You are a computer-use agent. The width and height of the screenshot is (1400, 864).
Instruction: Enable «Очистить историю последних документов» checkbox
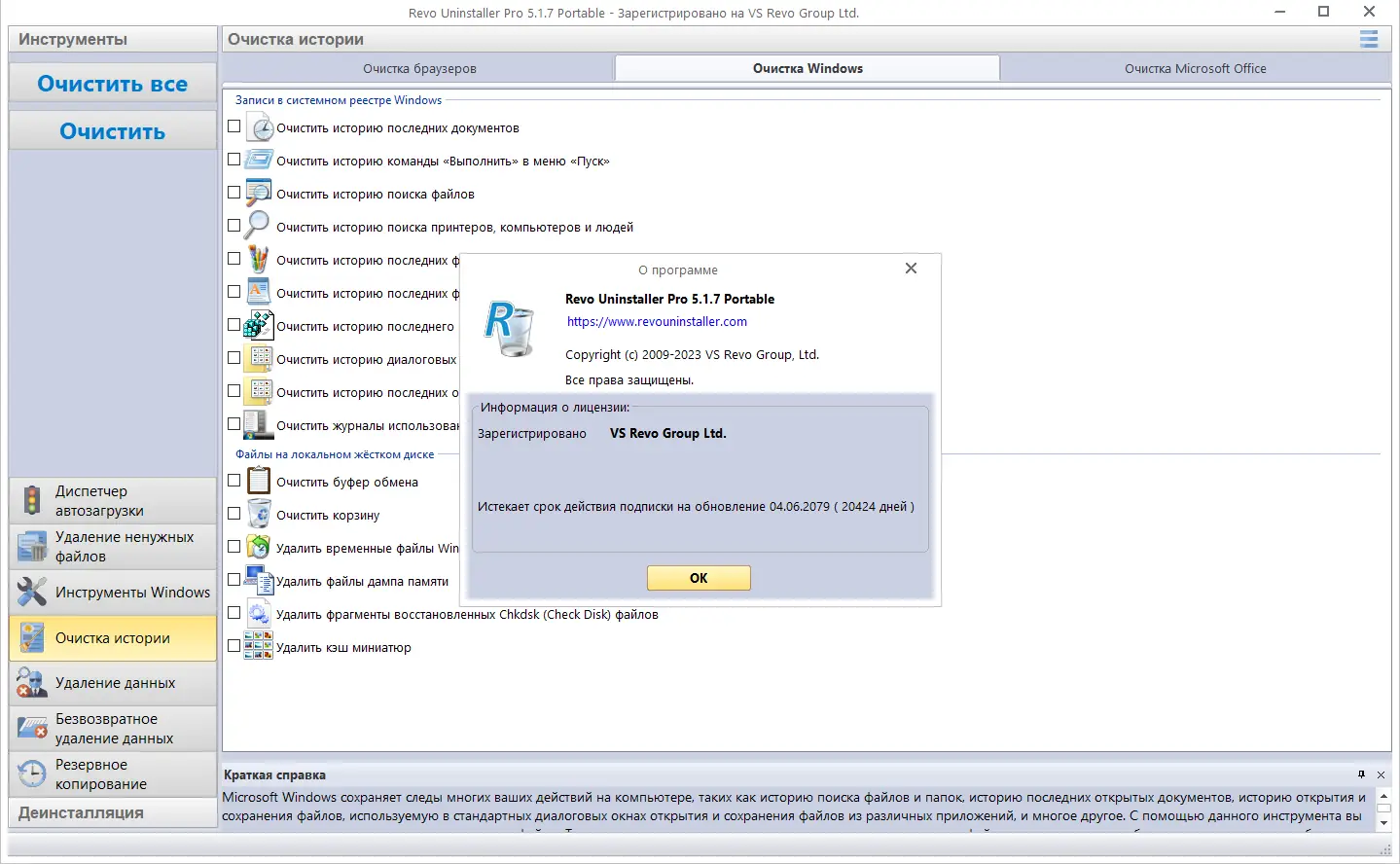click(x=233, y=126)
